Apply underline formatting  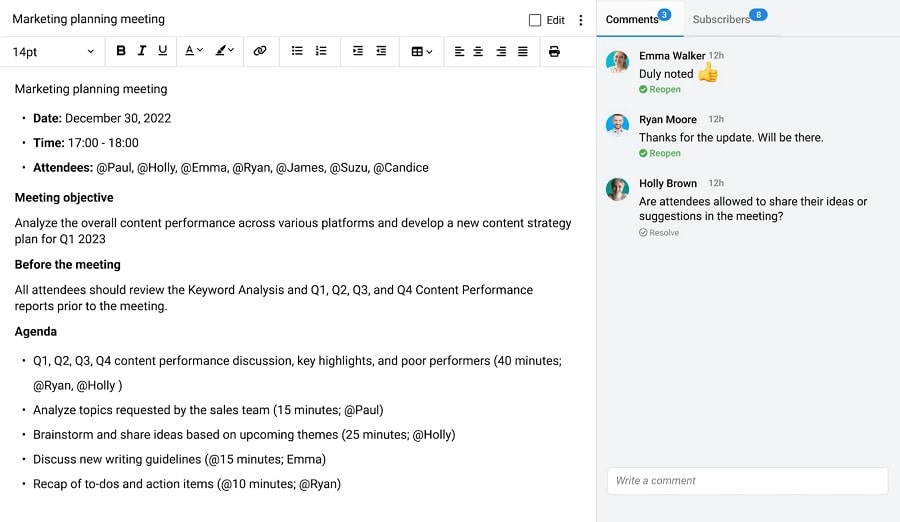click(162, 51)
